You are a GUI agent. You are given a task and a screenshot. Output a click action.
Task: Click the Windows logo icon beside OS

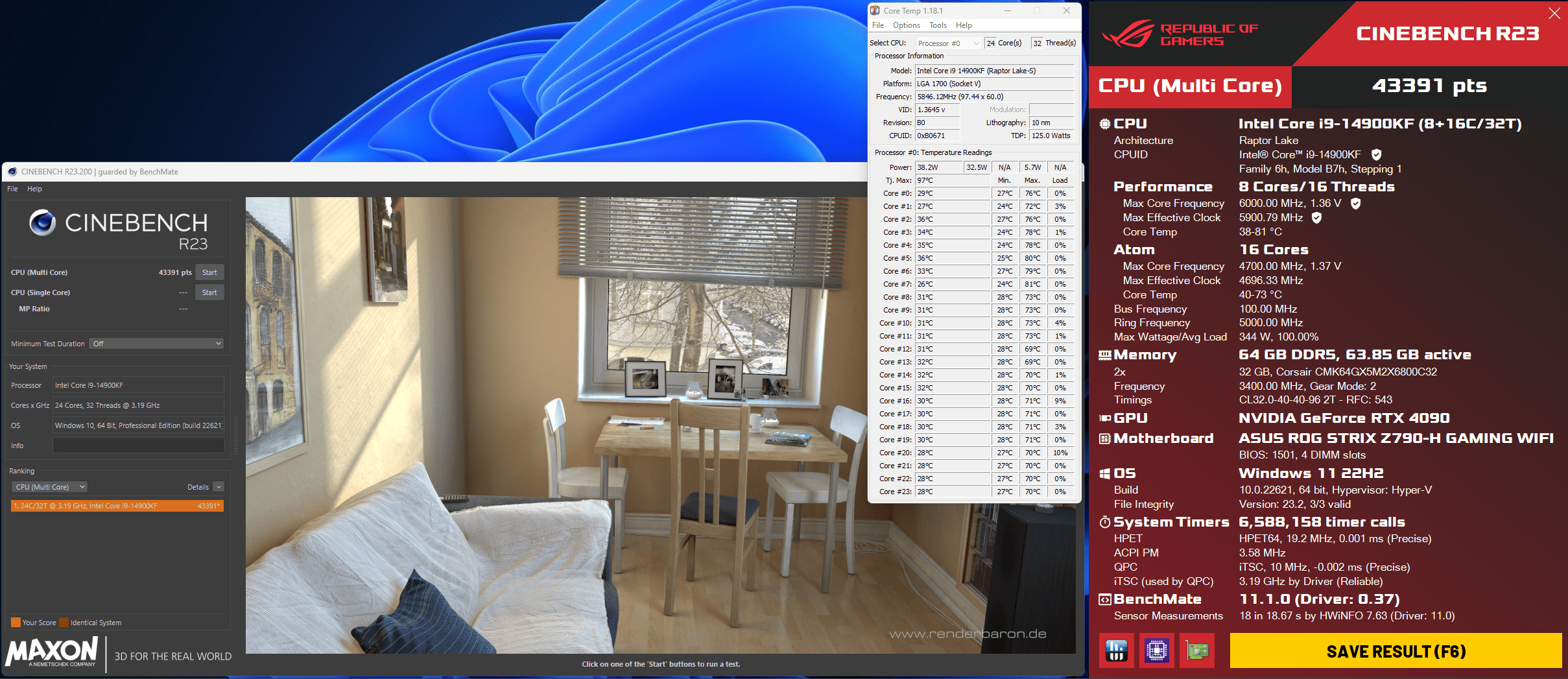1105,473
